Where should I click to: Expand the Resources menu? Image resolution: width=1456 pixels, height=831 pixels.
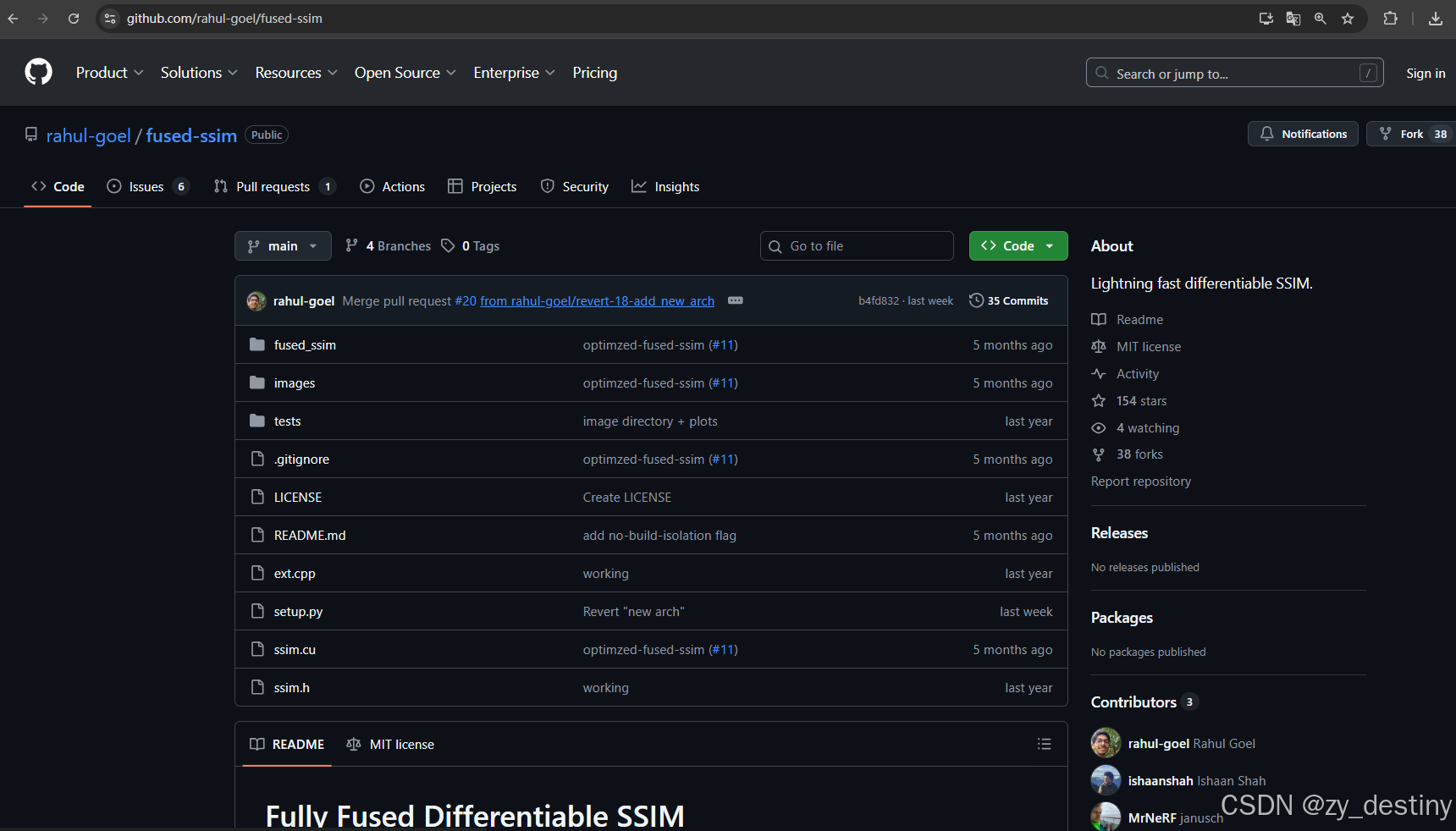[x=296, y=73]
